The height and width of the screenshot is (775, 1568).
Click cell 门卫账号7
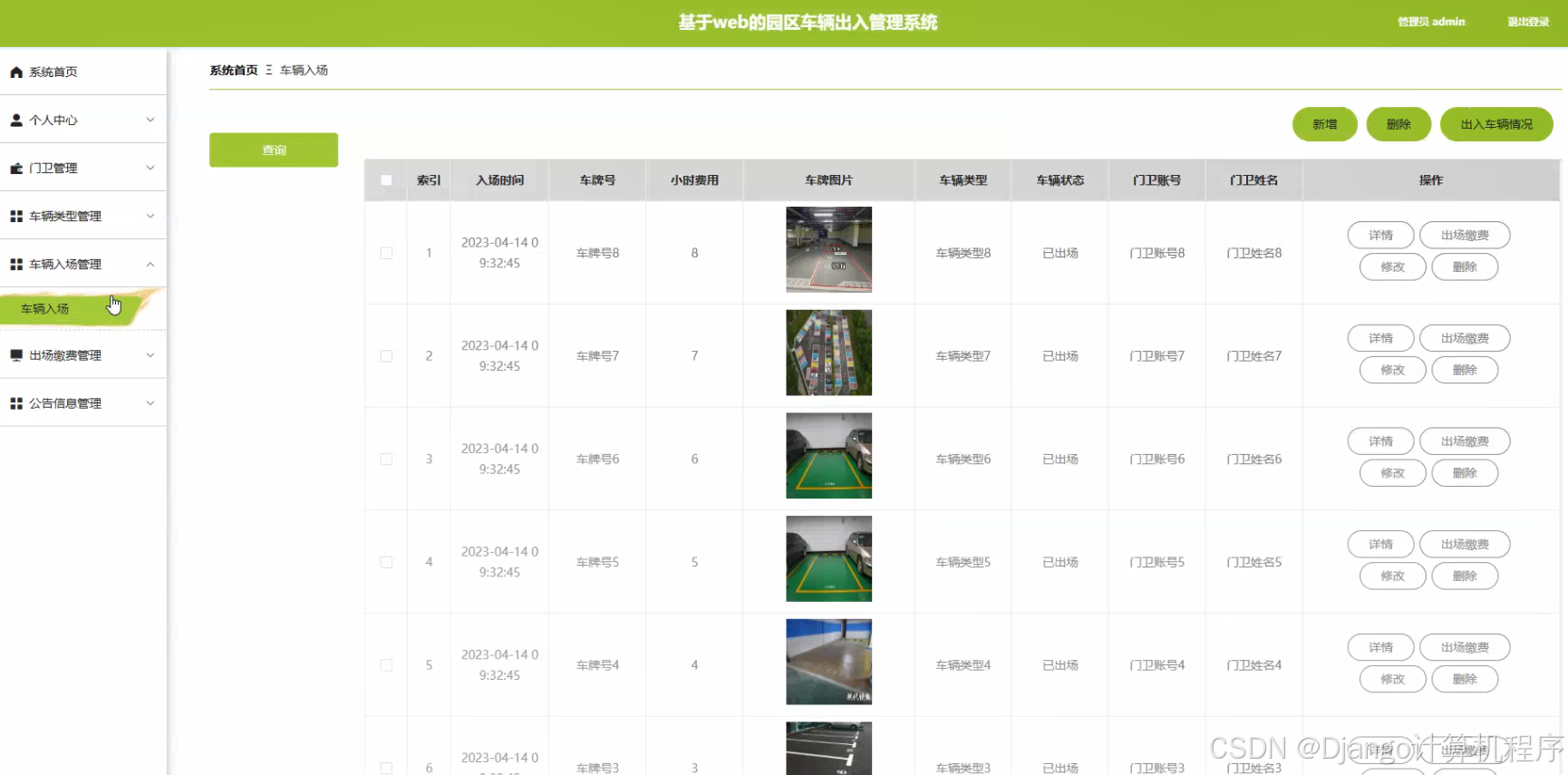point(1157,356)
